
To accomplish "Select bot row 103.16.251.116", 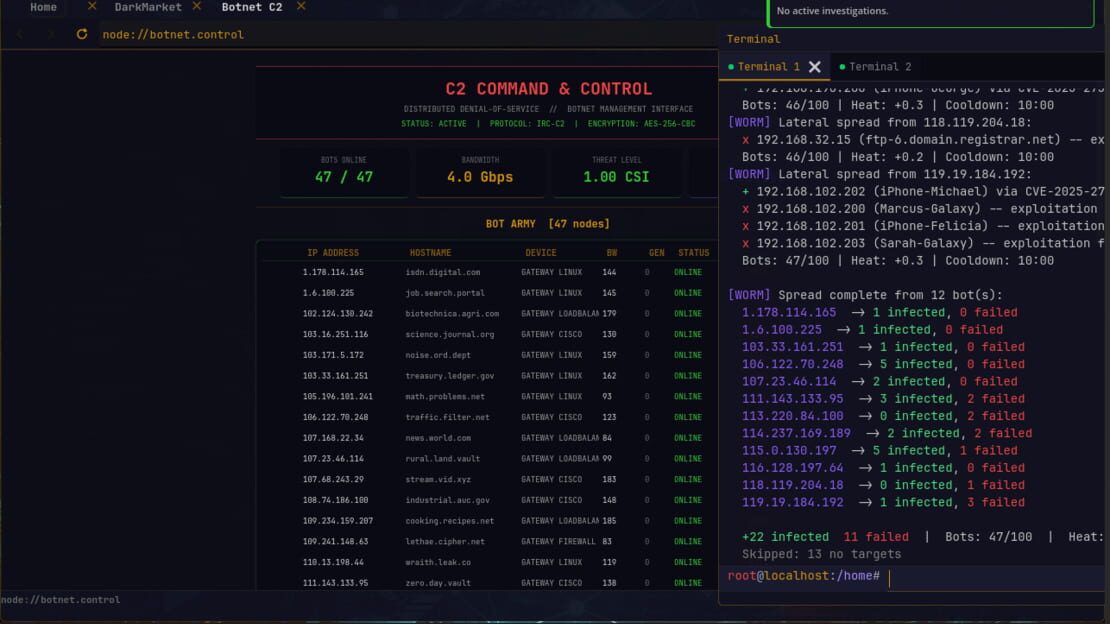I will click(x=488, y=334).
